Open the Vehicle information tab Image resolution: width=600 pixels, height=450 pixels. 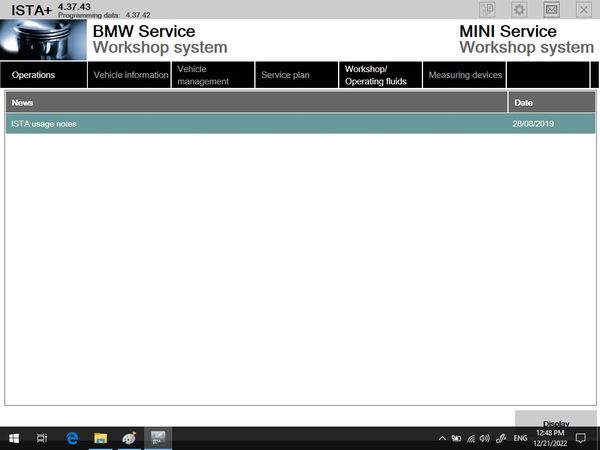coord(129,75)
